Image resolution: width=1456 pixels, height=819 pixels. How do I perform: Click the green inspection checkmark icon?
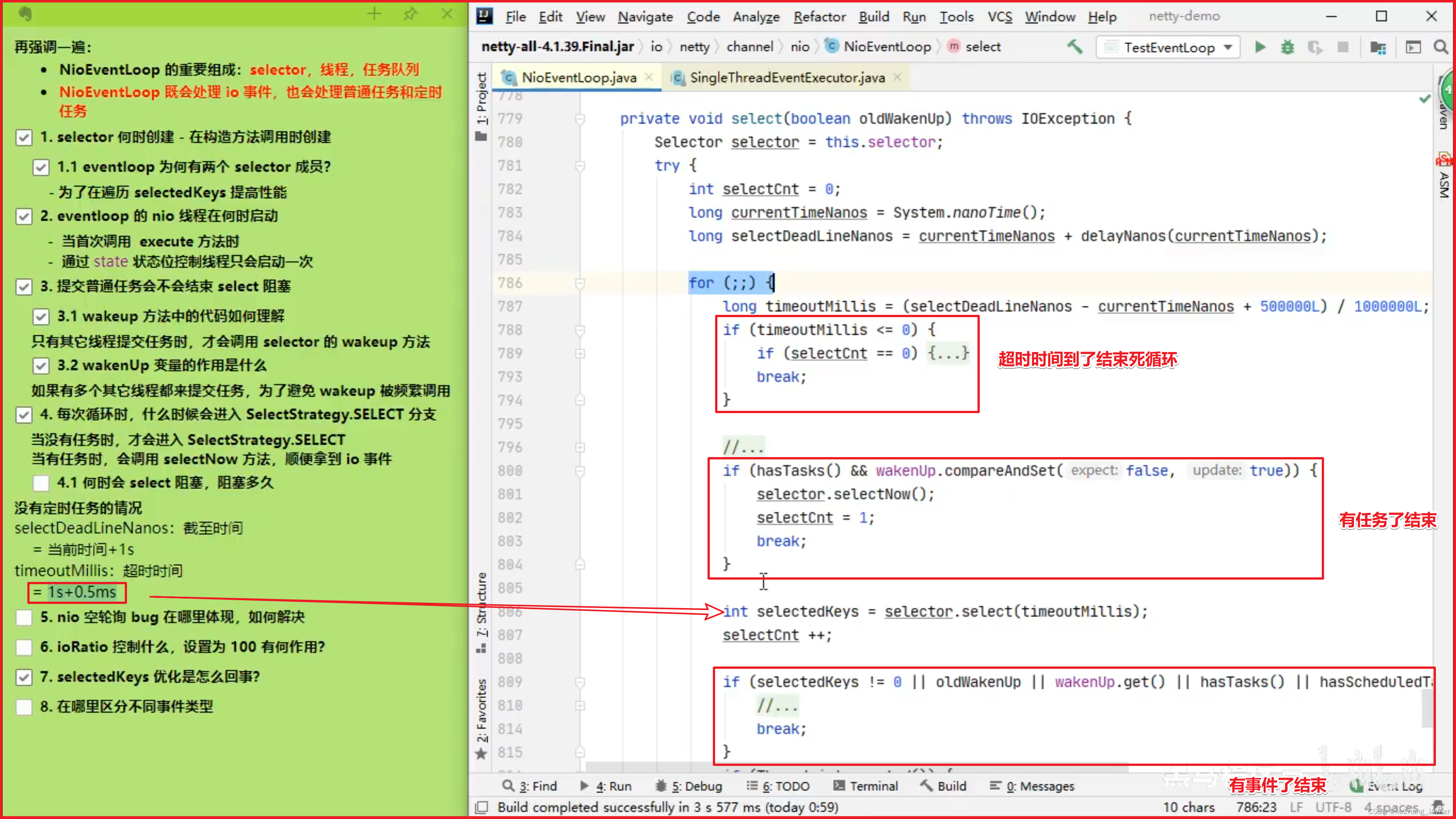pyautogui.click(x=1425, y=99)
